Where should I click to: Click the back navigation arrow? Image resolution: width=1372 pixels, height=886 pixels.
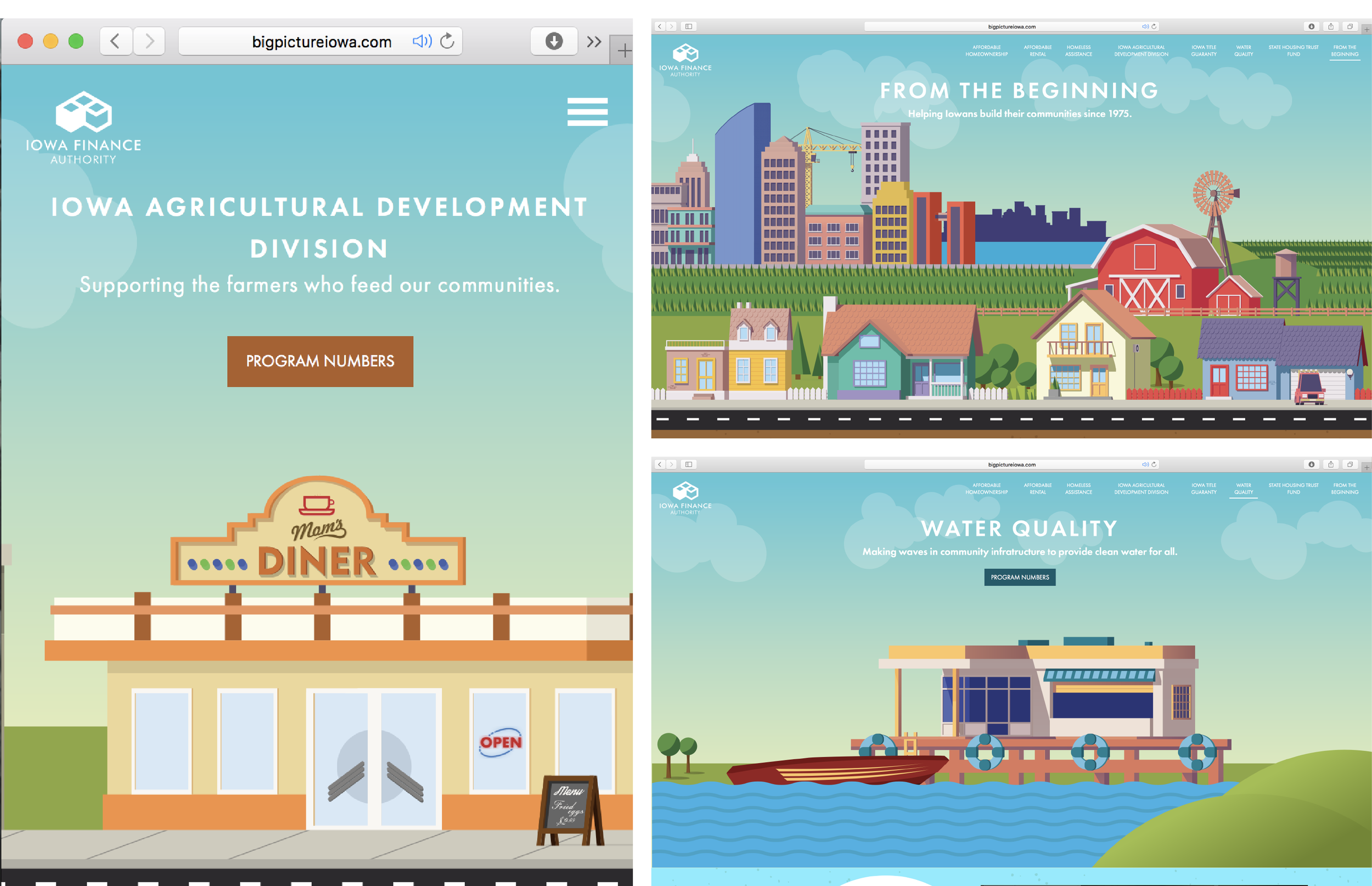[x=115, y=41]
